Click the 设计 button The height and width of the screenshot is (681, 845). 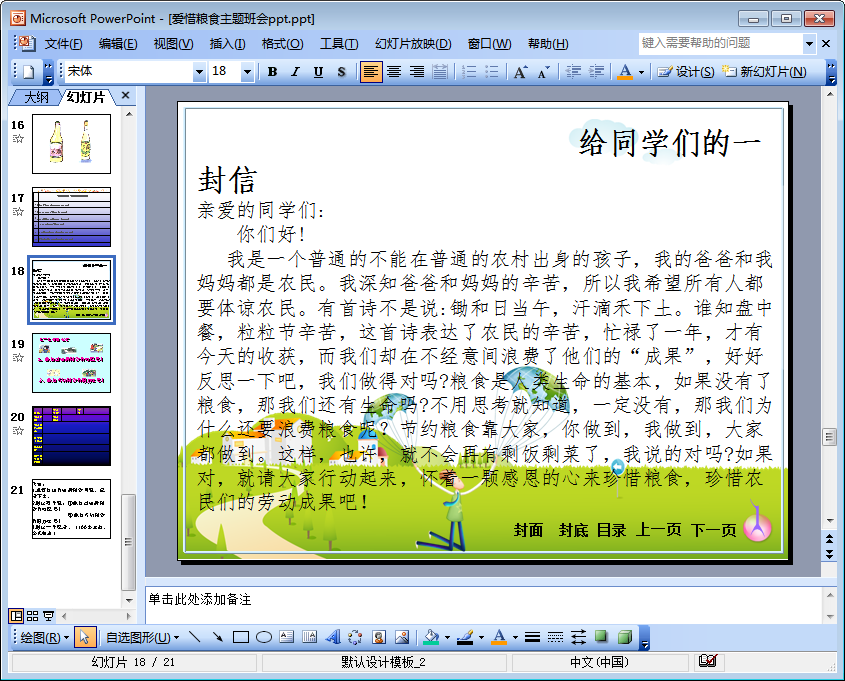(x=685, y=72)
